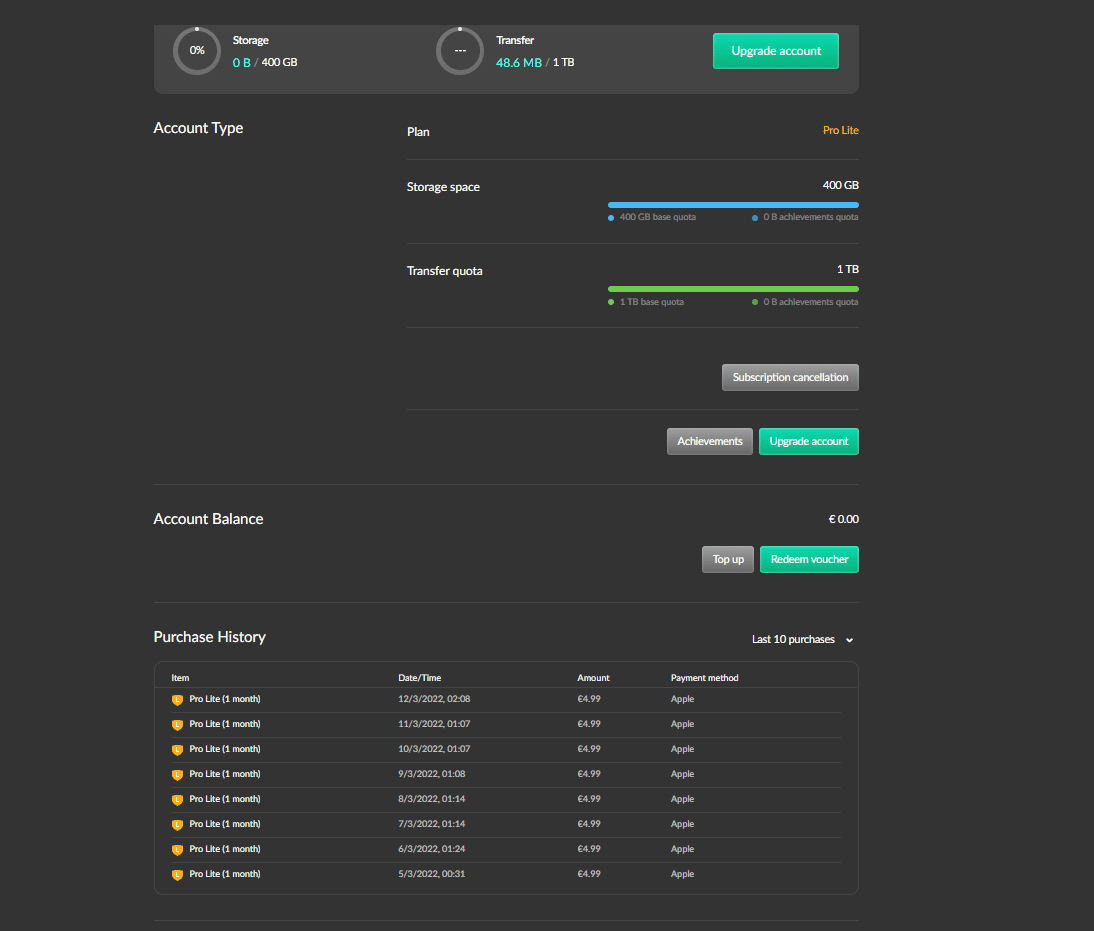Click date 7/3/2022, 01:14
Viewport: 1094px width, 931px height.
coord(431,824)
